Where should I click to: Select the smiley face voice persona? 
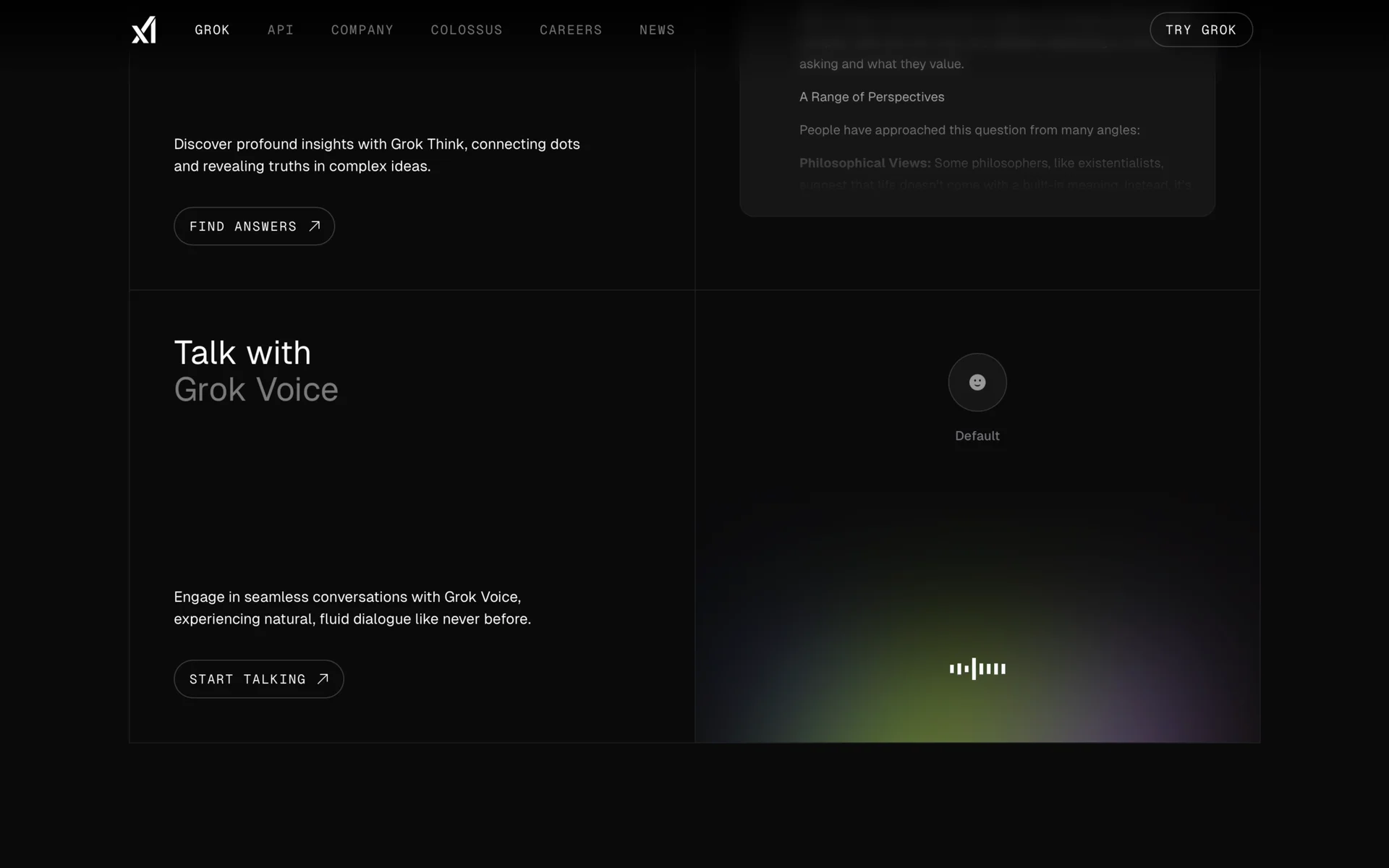[977, 382]
